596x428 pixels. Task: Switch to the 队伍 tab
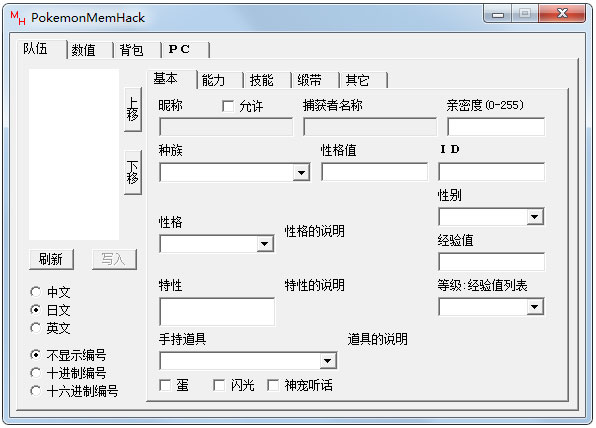pyautogui.click(x=42, y=49)
